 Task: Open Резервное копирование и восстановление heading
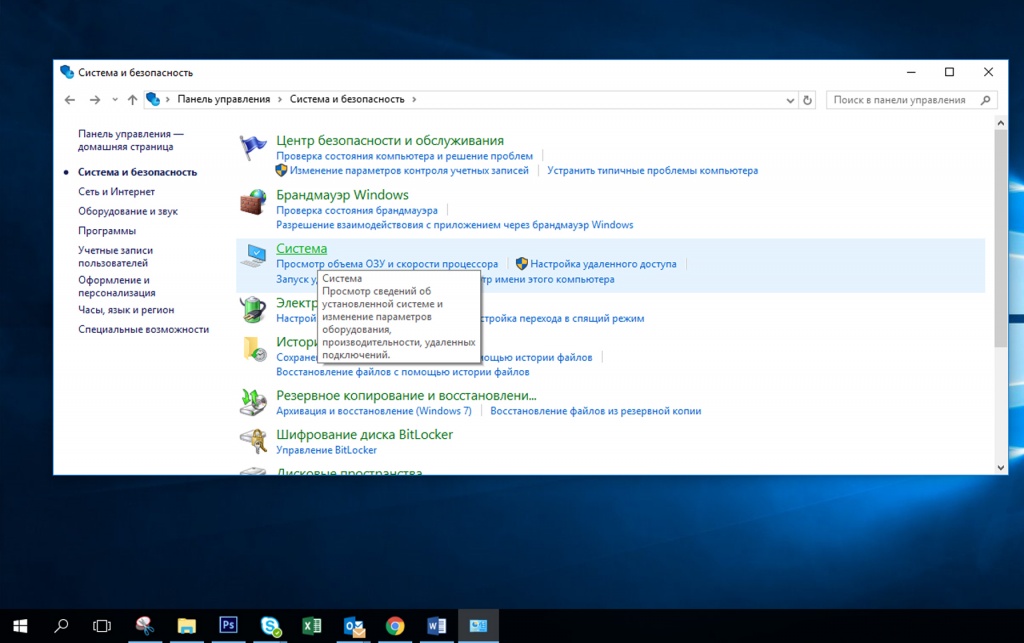point(406,396)
